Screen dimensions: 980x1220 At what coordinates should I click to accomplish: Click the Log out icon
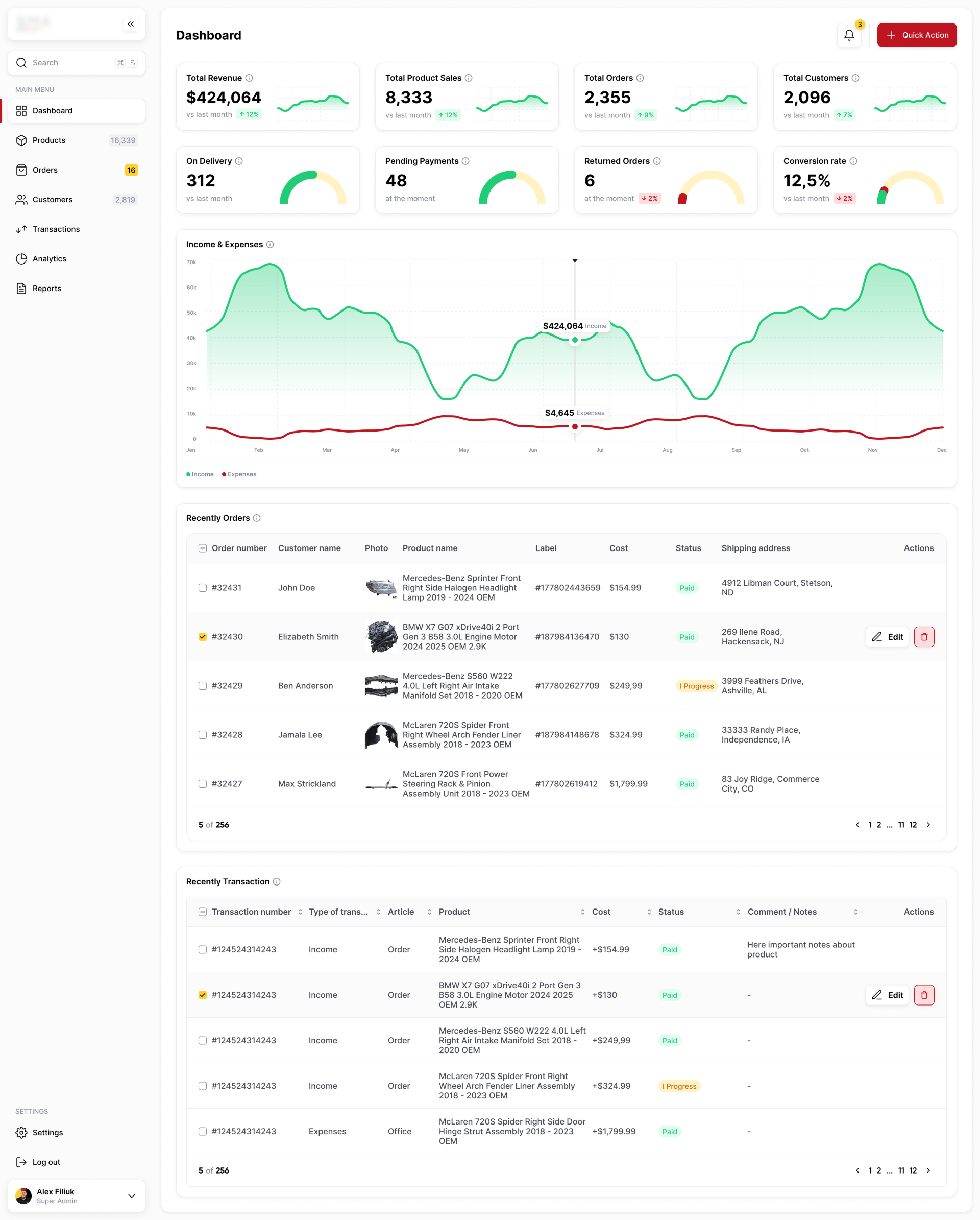(x=21, y=1162)
